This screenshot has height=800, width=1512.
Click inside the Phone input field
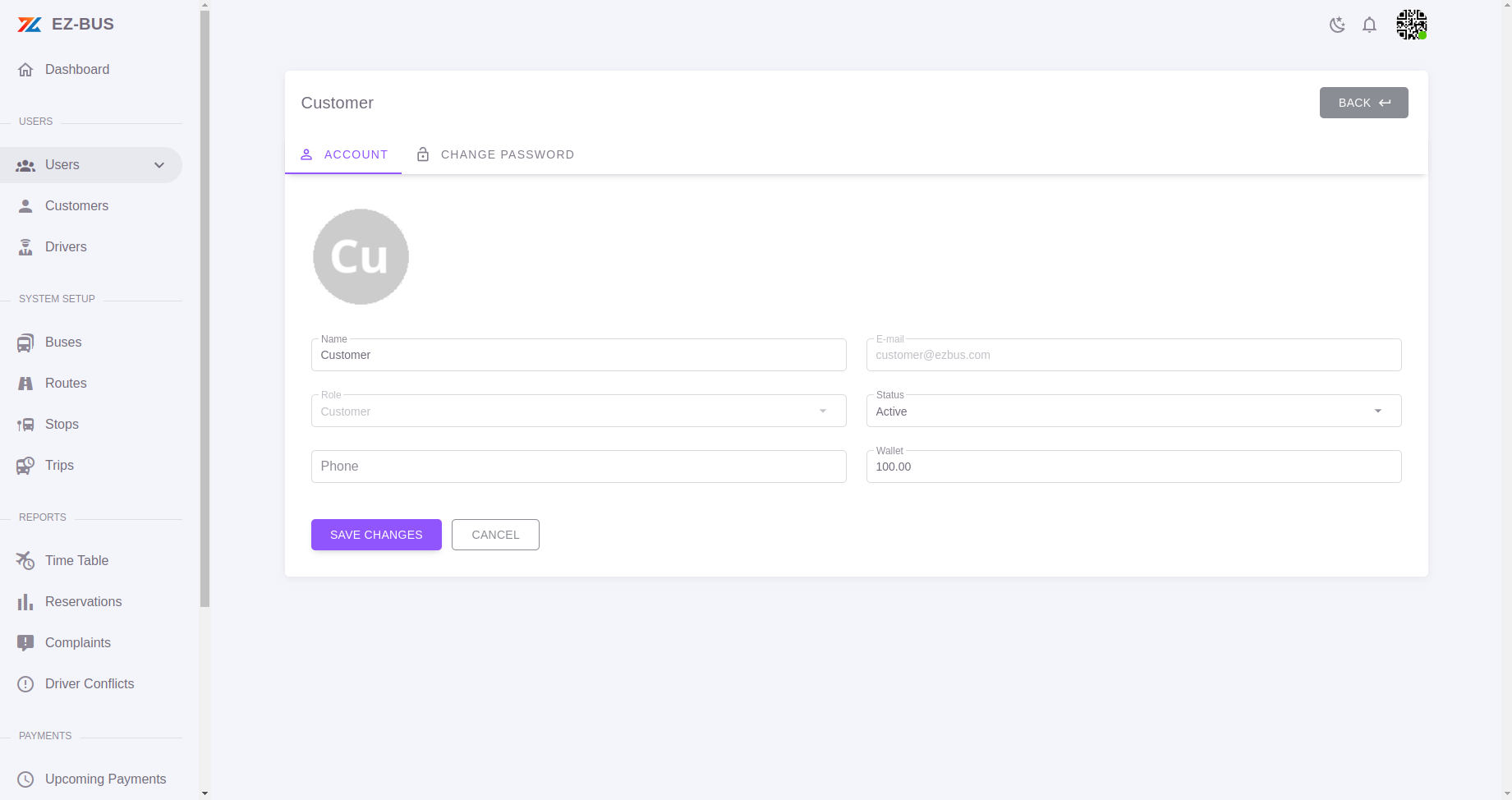click(x=578, y=466)
